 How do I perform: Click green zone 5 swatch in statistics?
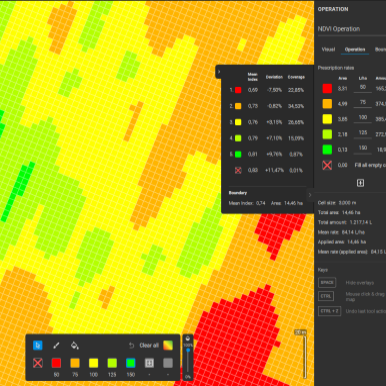pos(238,154)
